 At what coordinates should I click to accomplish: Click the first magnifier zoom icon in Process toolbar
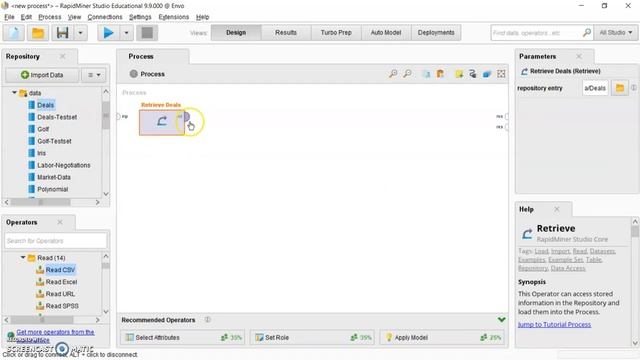[x=393, y=74]
